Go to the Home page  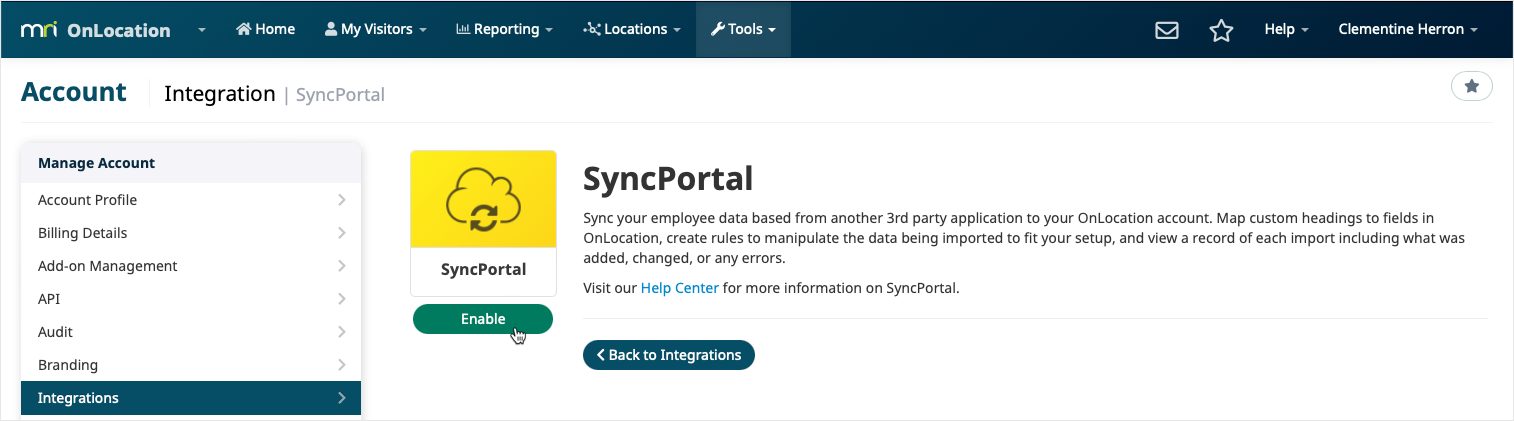pos(265,29)
